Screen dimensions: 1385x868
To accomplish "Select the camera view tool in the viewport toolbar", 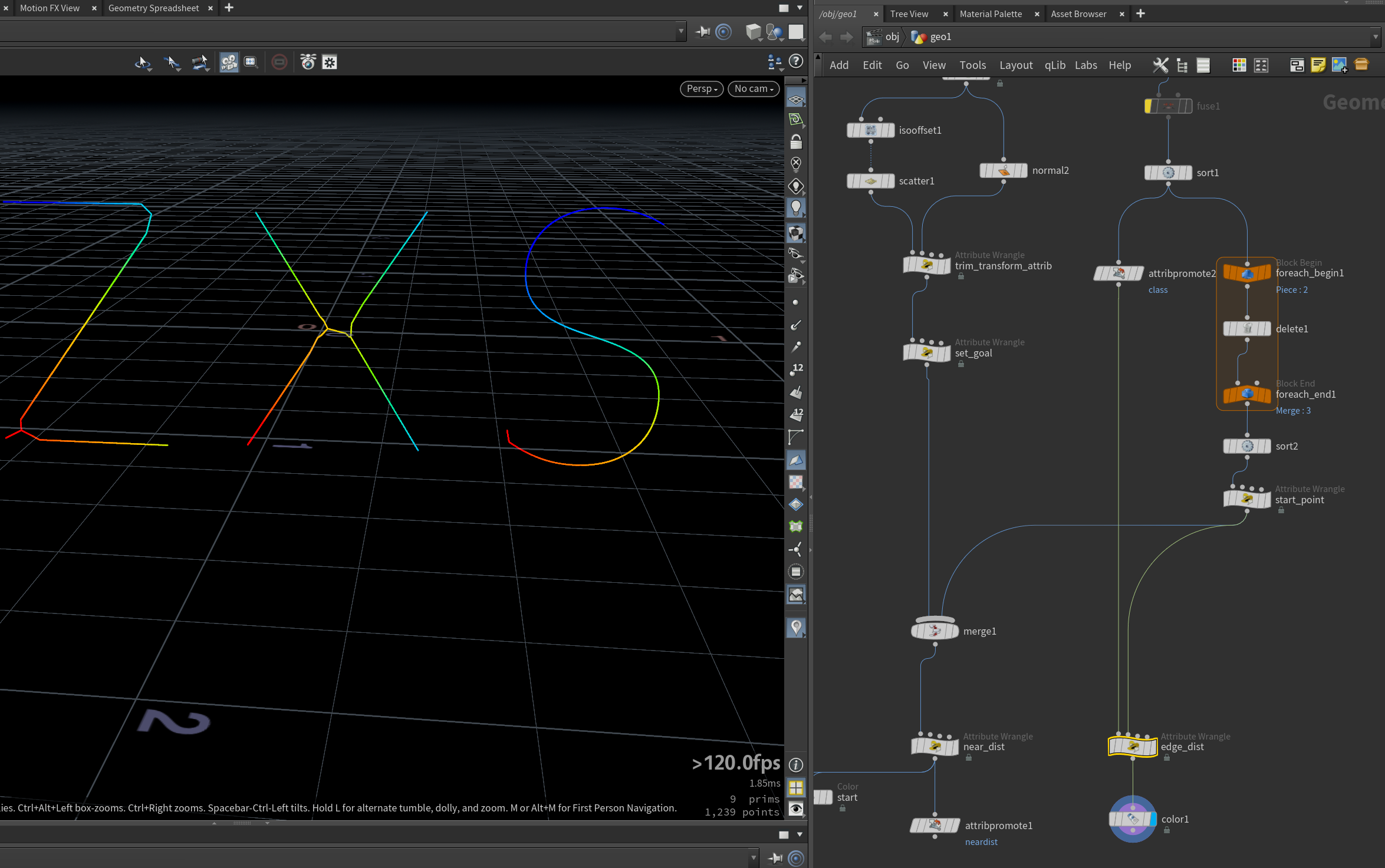I will pyautogui.click(x=229, y=62).
